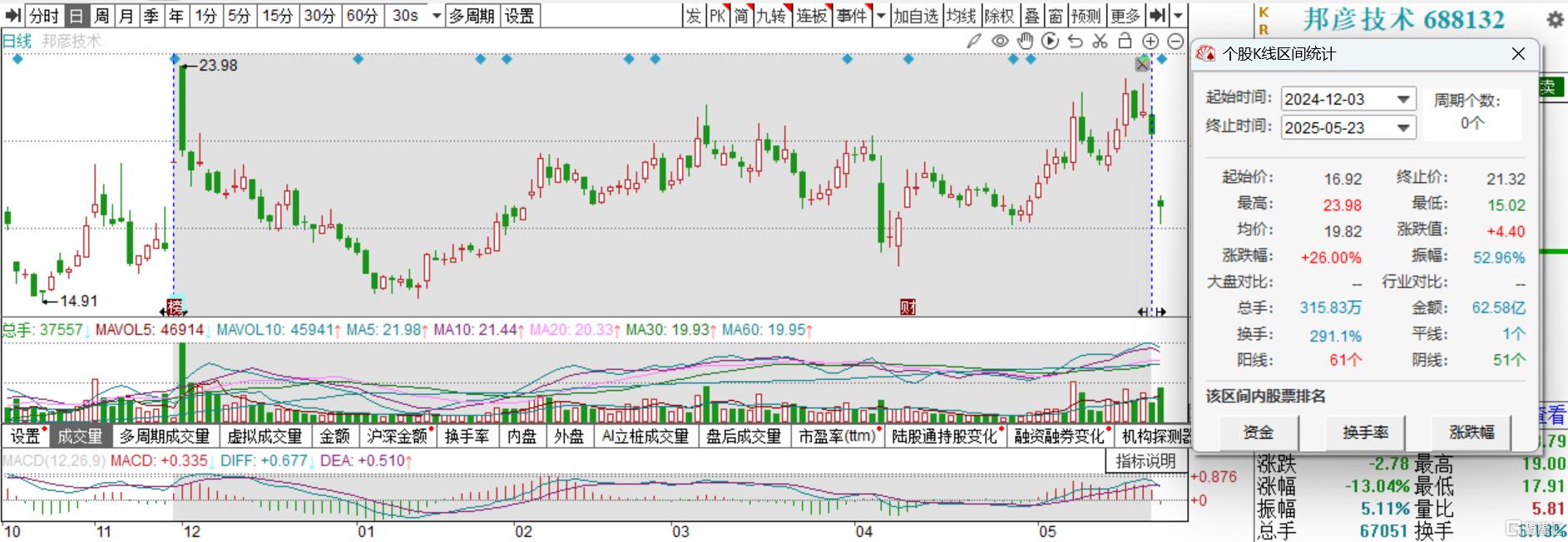Toggle the eye visibility icon on chart toolbar

(1000, 41)
